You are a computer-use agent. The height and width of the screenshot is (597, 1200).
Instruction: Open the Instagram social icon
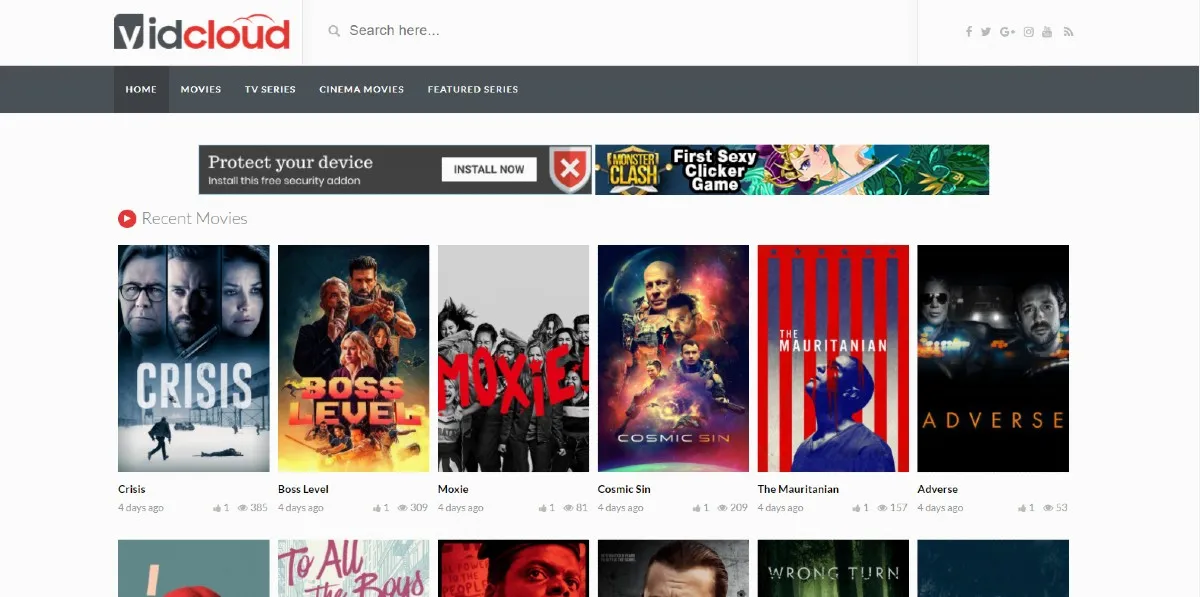click(x=1029, y=32)
